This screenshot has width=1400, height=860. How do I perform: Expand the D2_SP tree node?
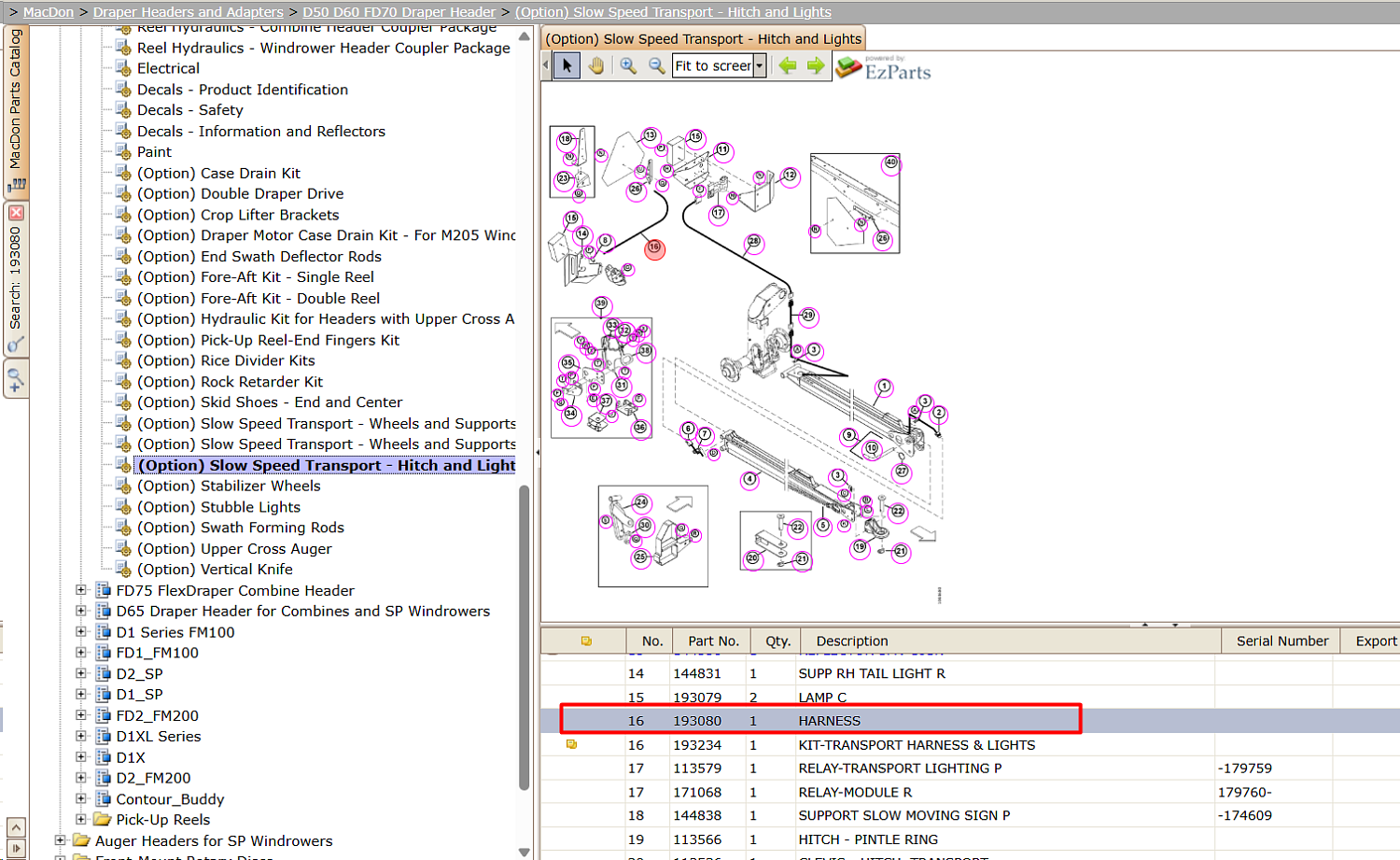81,673
